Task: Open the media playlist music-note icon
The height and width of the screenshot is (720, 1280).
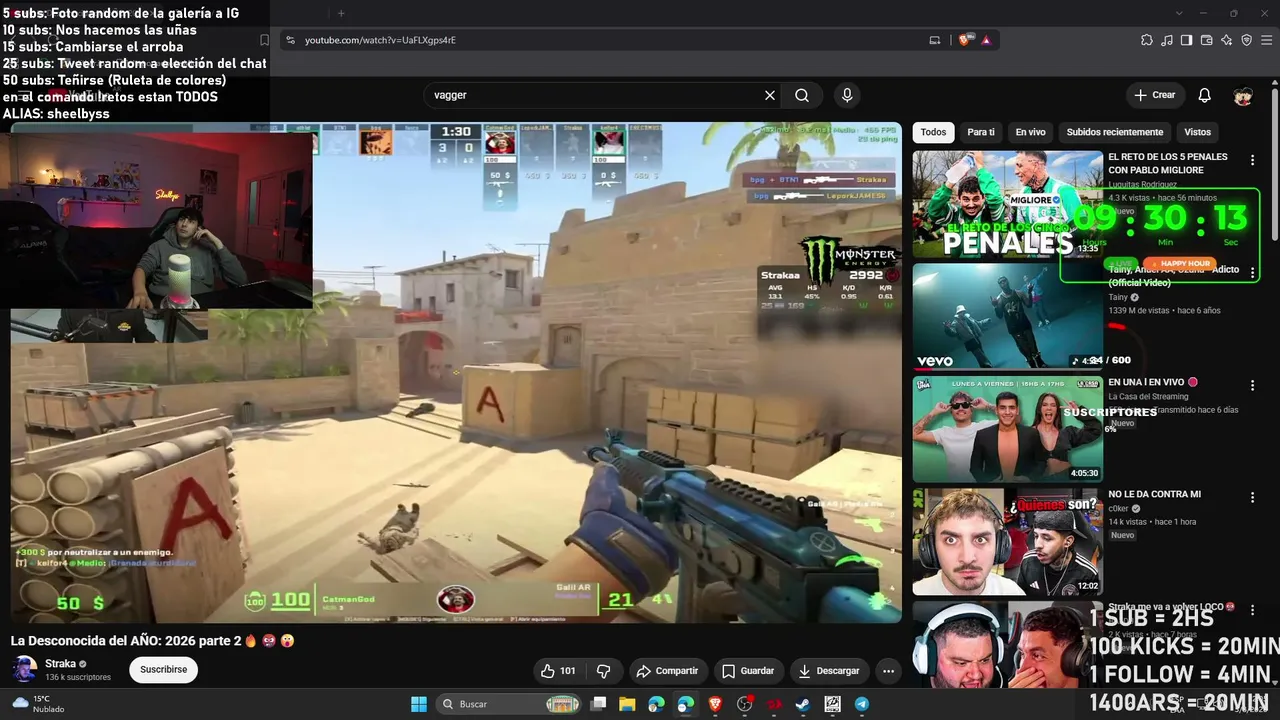Action: [1167, 40]
